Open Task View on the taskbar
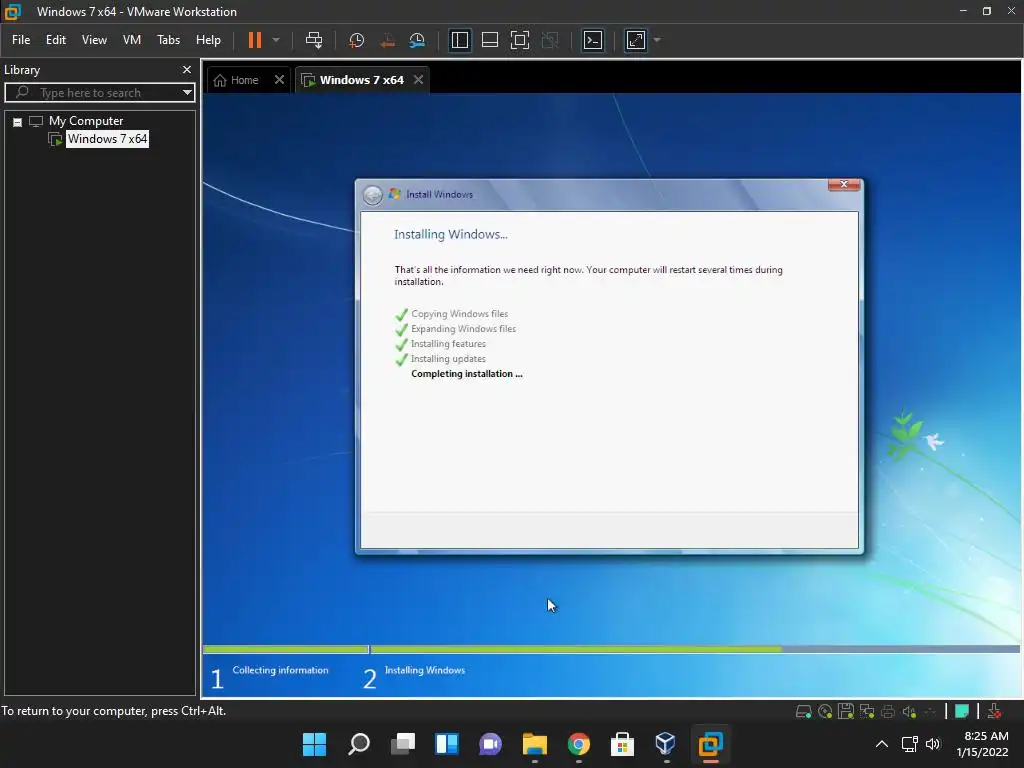Image resolution: width=1024 pixels, height=768 pixels. (x=403, y=744)
